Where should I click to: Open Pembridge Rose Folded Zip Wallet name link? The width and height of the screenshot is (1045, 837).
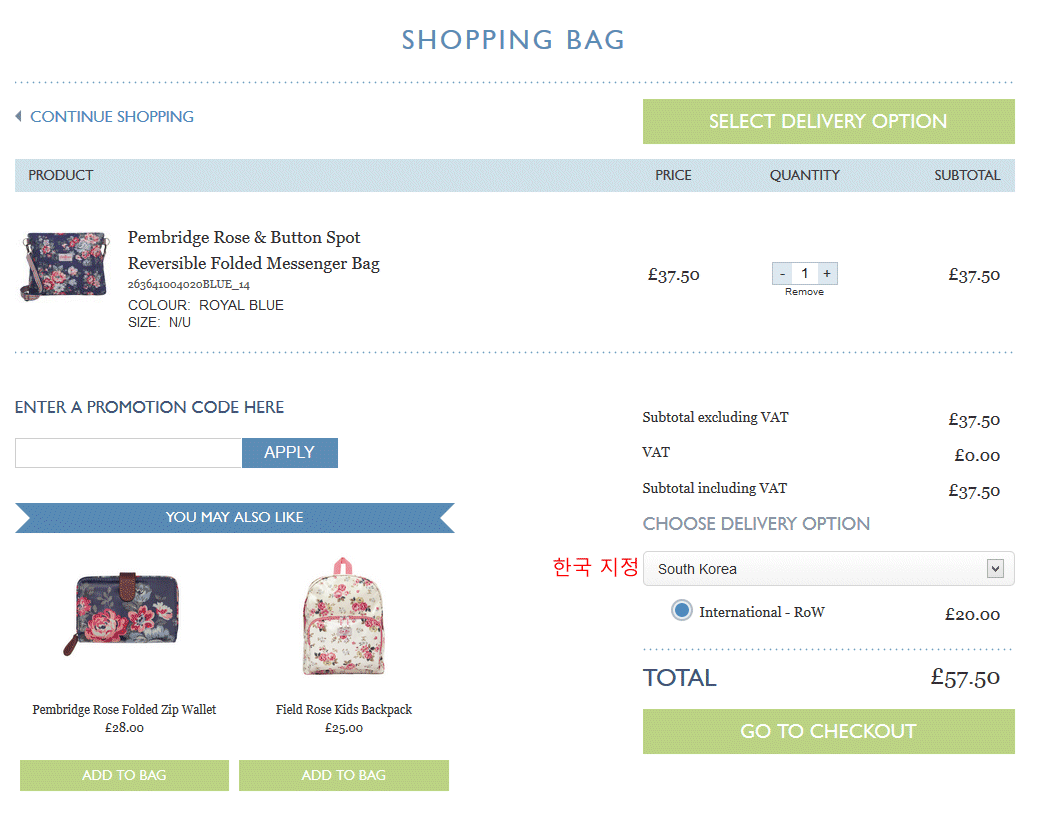tap(124, 710)
